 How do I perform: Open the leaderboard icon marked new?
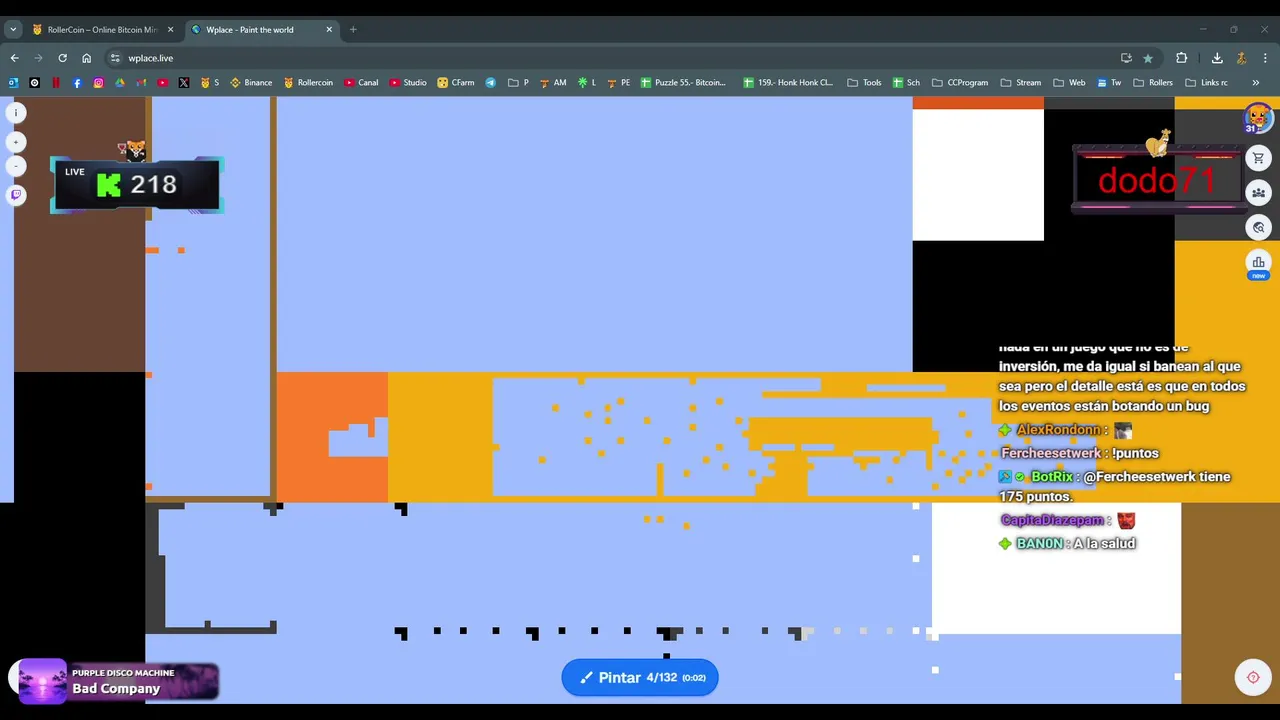1258,265
